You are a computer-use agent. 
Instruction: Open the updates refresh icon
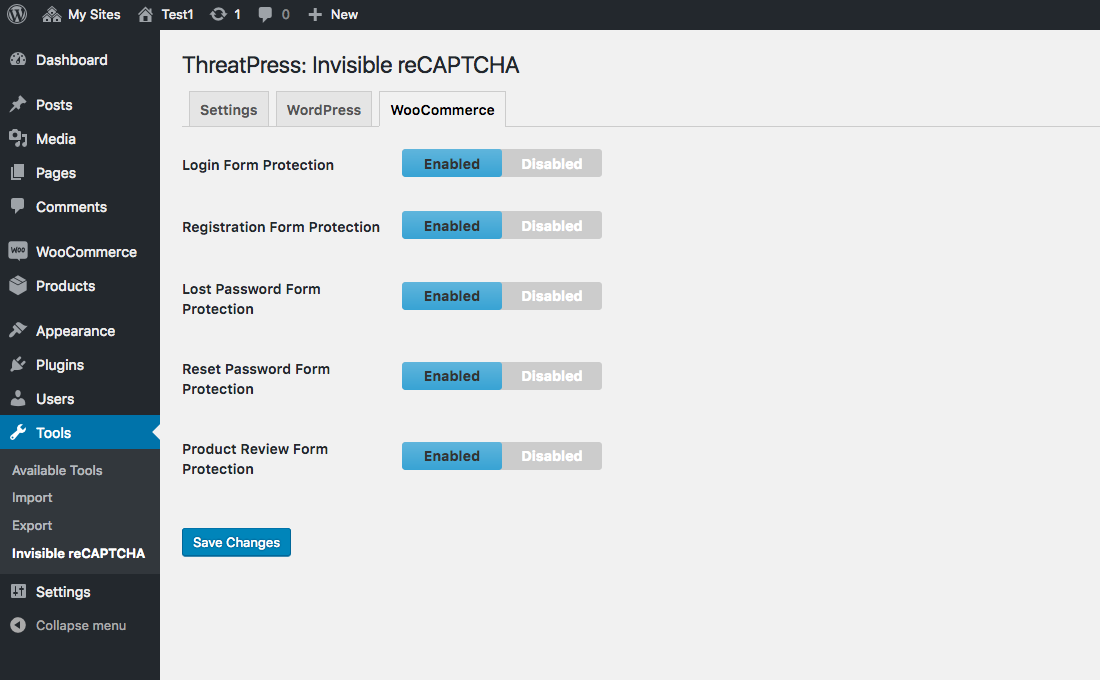(x=218, y=14)
